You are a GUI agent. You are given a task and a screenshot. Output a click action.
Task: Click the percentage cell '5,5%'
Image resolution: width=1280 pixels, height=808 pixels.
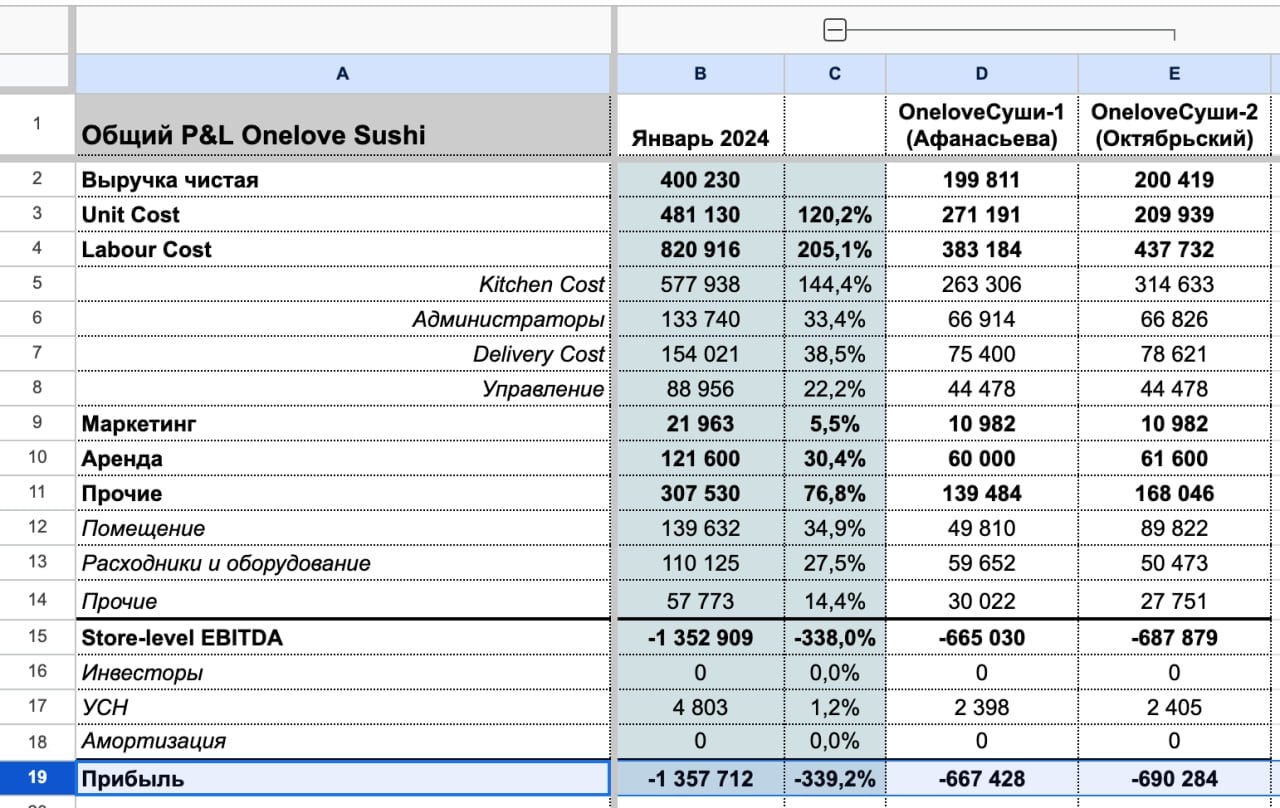click(x=836, y=423)
